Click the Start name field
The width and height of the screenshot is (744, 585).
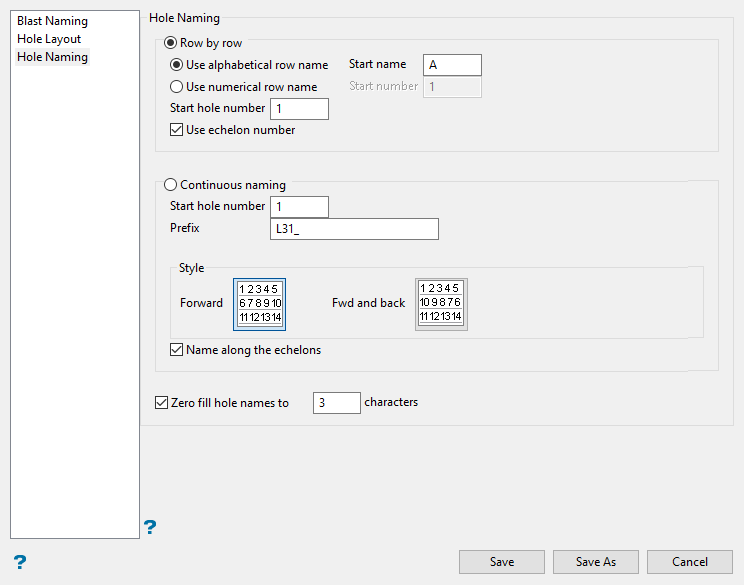tap(452, 65)
